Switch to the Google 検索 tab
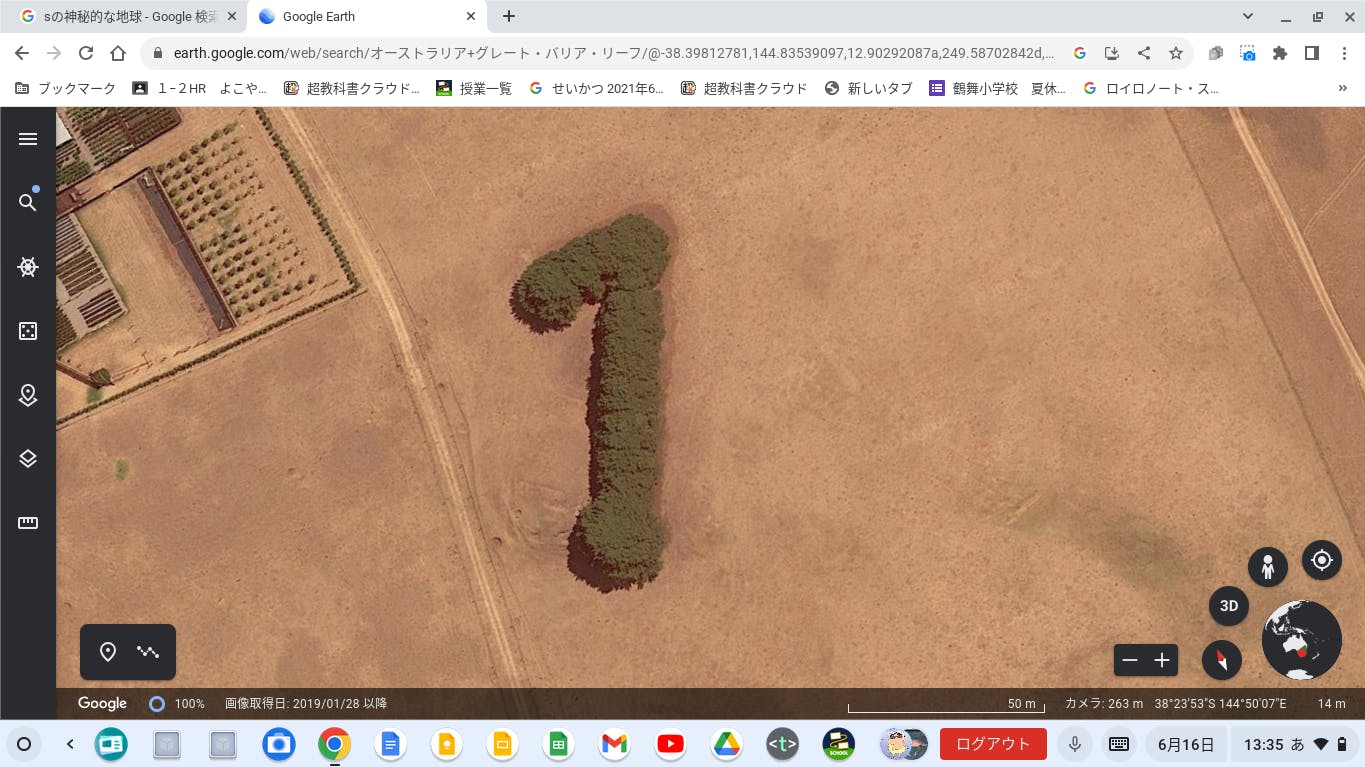The image size is (1365, 767). [125, 16]
